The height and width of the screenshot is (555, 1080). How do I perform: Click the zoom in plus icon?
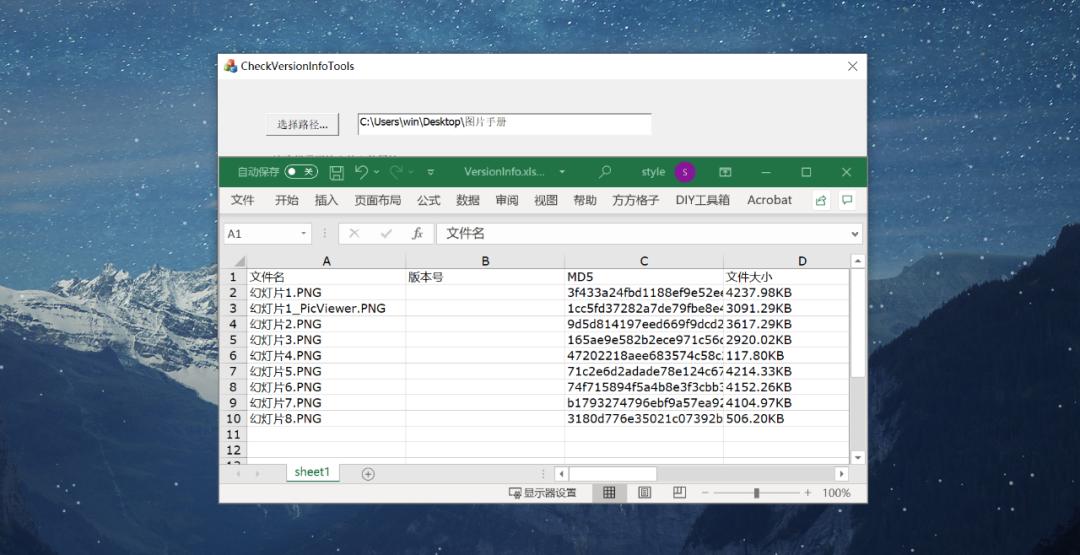tap(807, 493)
